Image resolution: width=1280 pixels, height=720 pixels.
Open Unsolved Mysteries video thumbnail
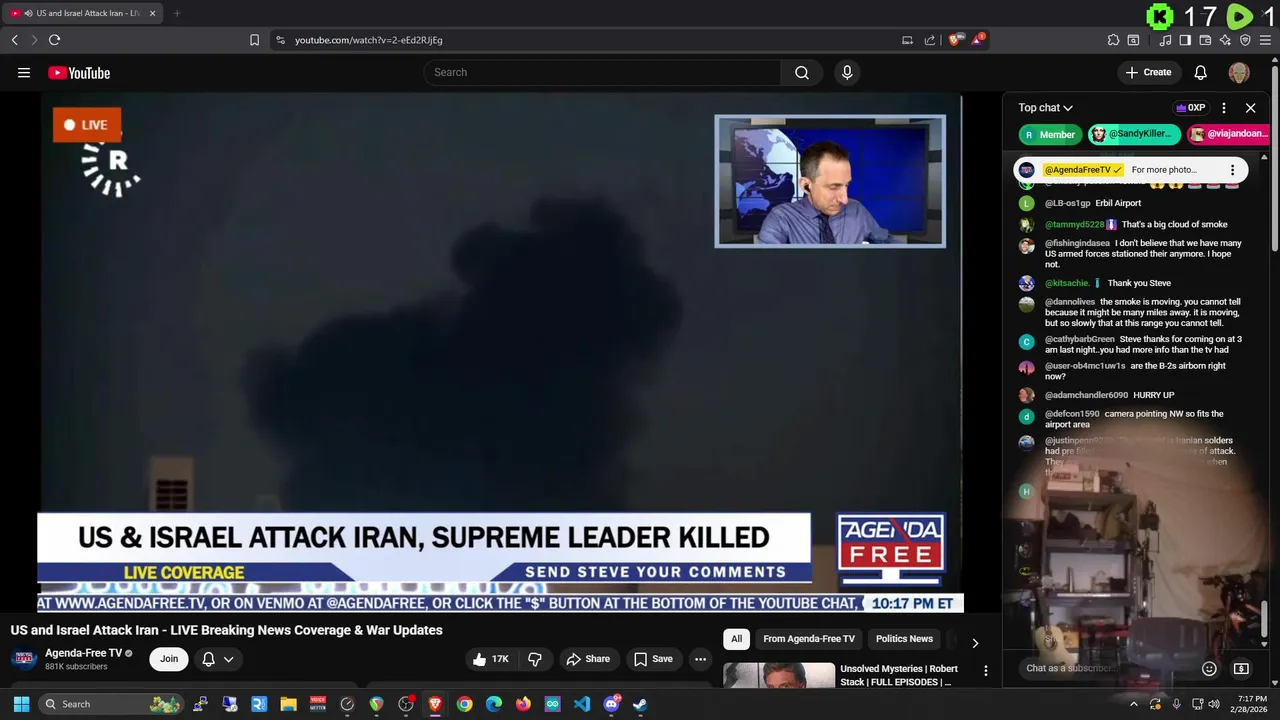tap(779, 675)
